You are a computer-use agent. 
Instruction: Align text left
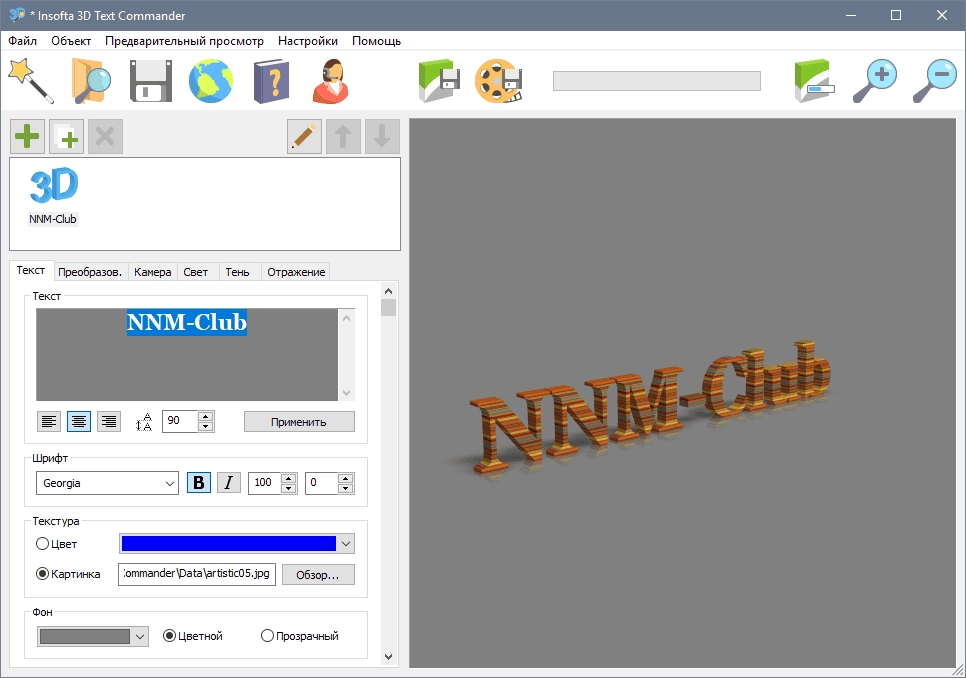point(49,421)
